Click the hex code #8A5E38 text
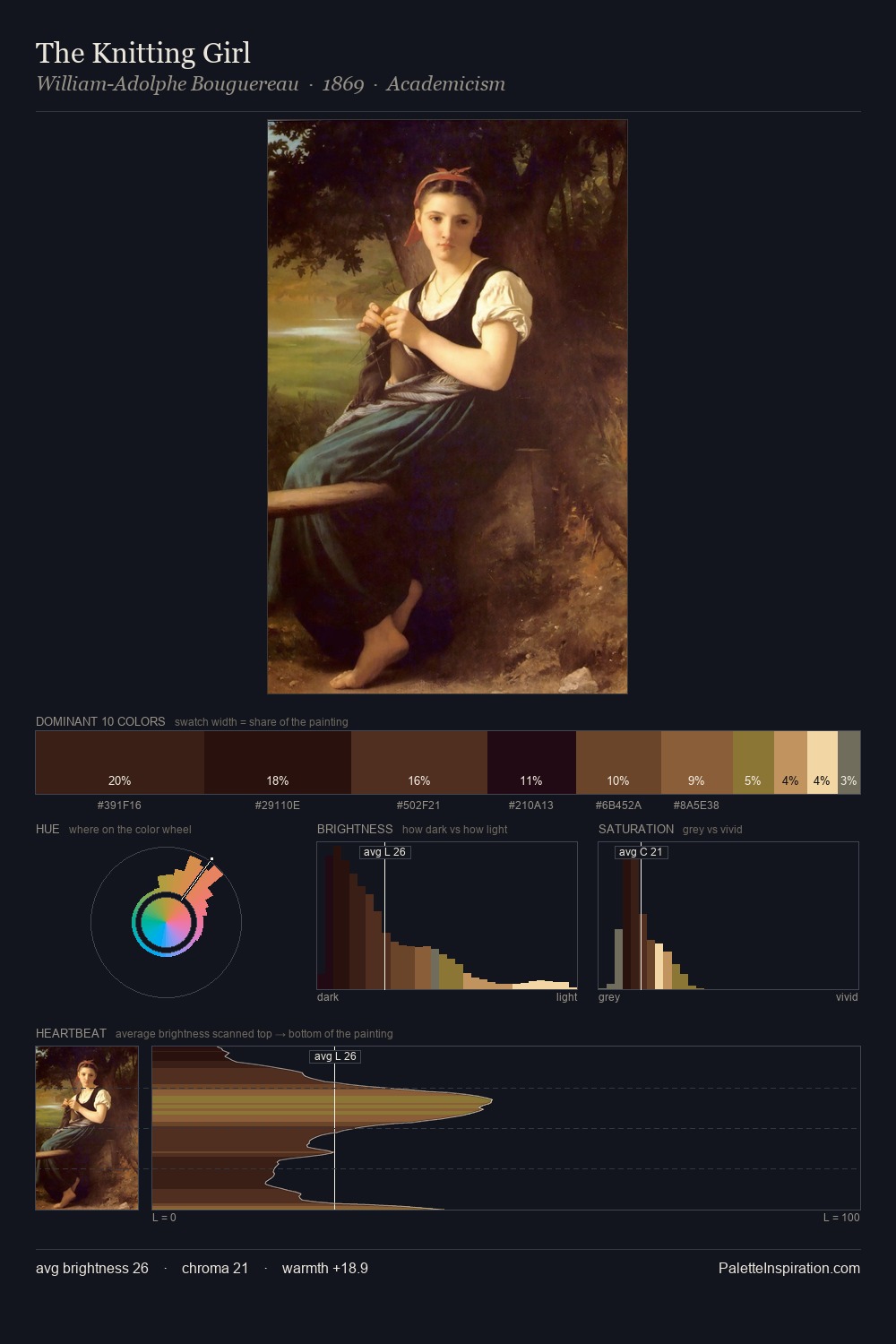This screenshot has height=1344, width=896. 696,806
